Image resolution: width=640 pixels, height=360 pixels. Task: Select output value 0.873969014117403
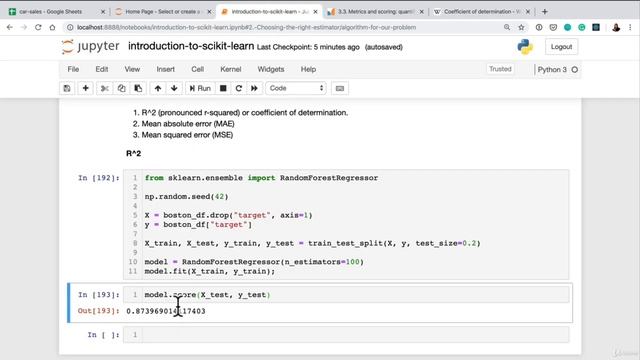[166, 311]
